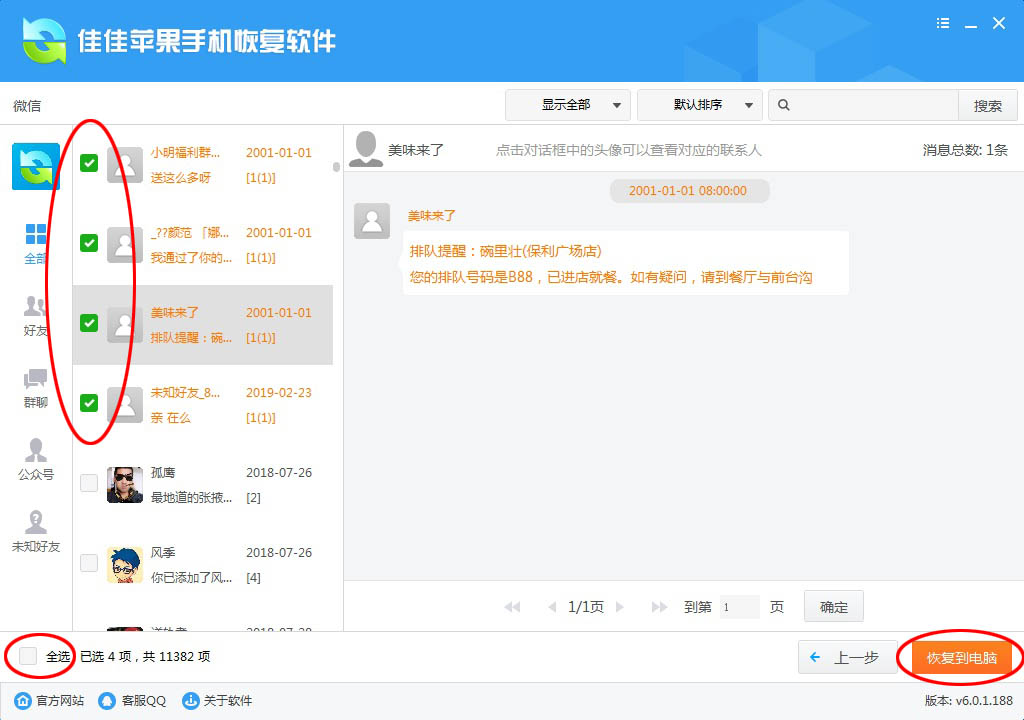Image resolution: width=1024 pixels, height=720 pixels.
Task: Jump to first page arrow icon
Action: (x=513, y=607)
